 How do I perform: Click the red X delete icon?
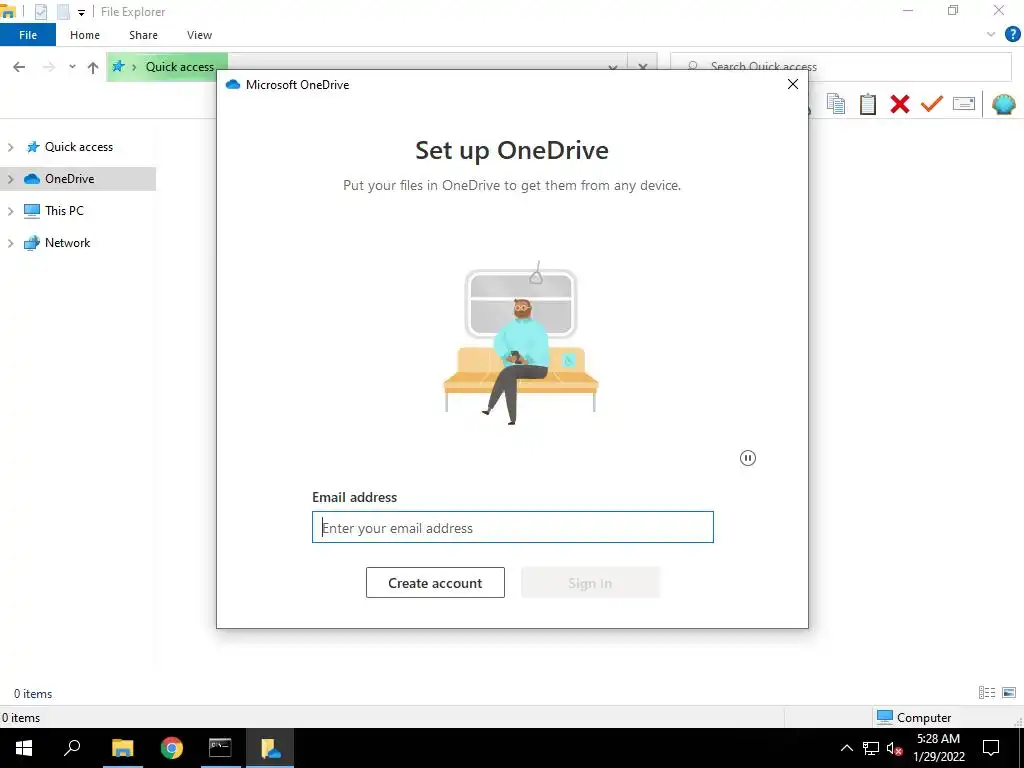[x=899, y=104]
